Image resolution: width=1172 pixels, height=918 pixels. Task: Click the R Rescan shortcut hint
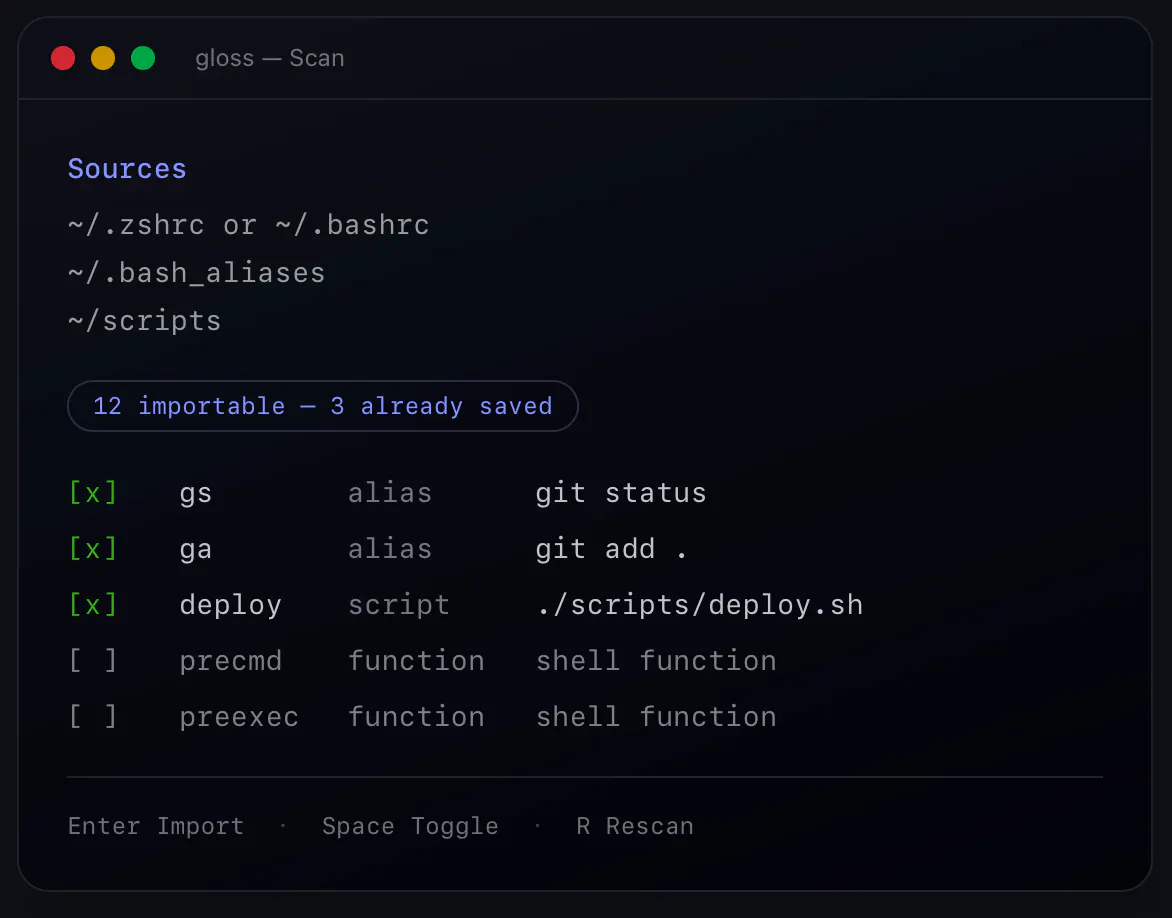point(635,826)
